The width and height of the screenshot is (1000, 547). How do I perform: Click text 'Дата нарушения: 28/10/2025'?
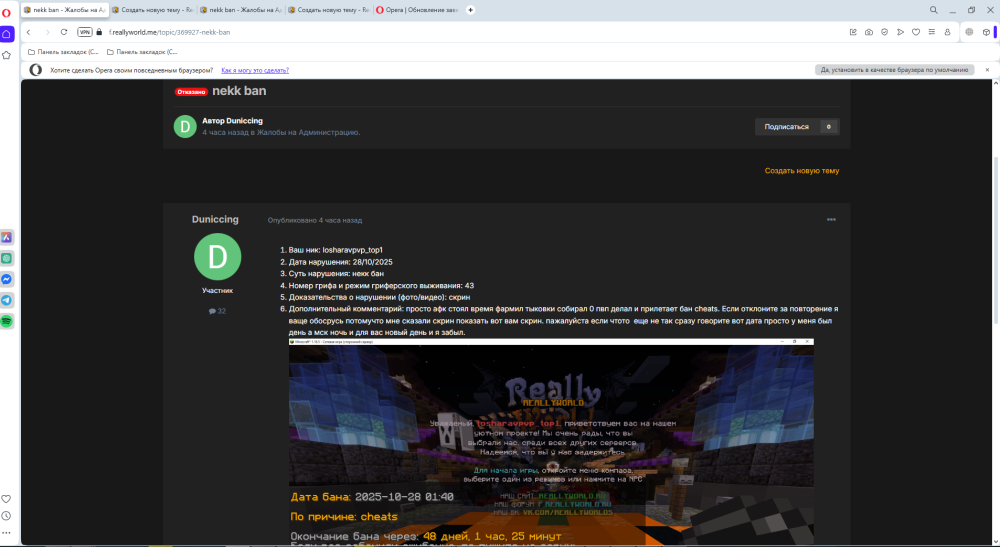[x=341, y=262]
